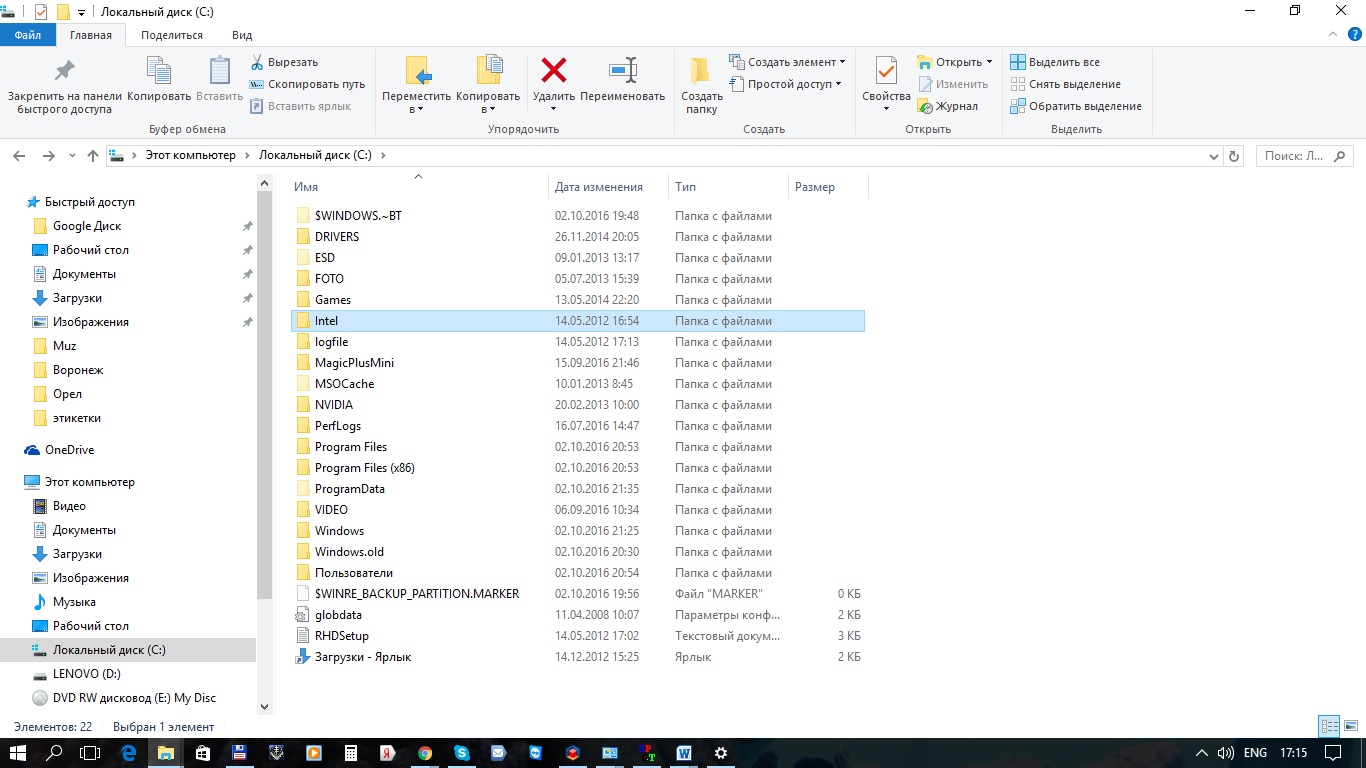Expand the Move to (Переместить в) dropdown

(417, 109)
